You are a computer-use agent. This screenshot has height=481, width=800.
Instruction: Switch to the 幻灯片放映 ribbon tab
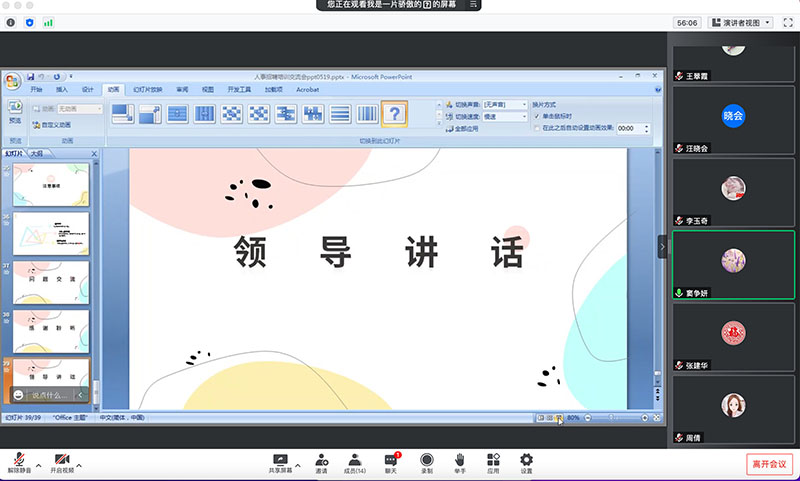(x=148, y=89)
